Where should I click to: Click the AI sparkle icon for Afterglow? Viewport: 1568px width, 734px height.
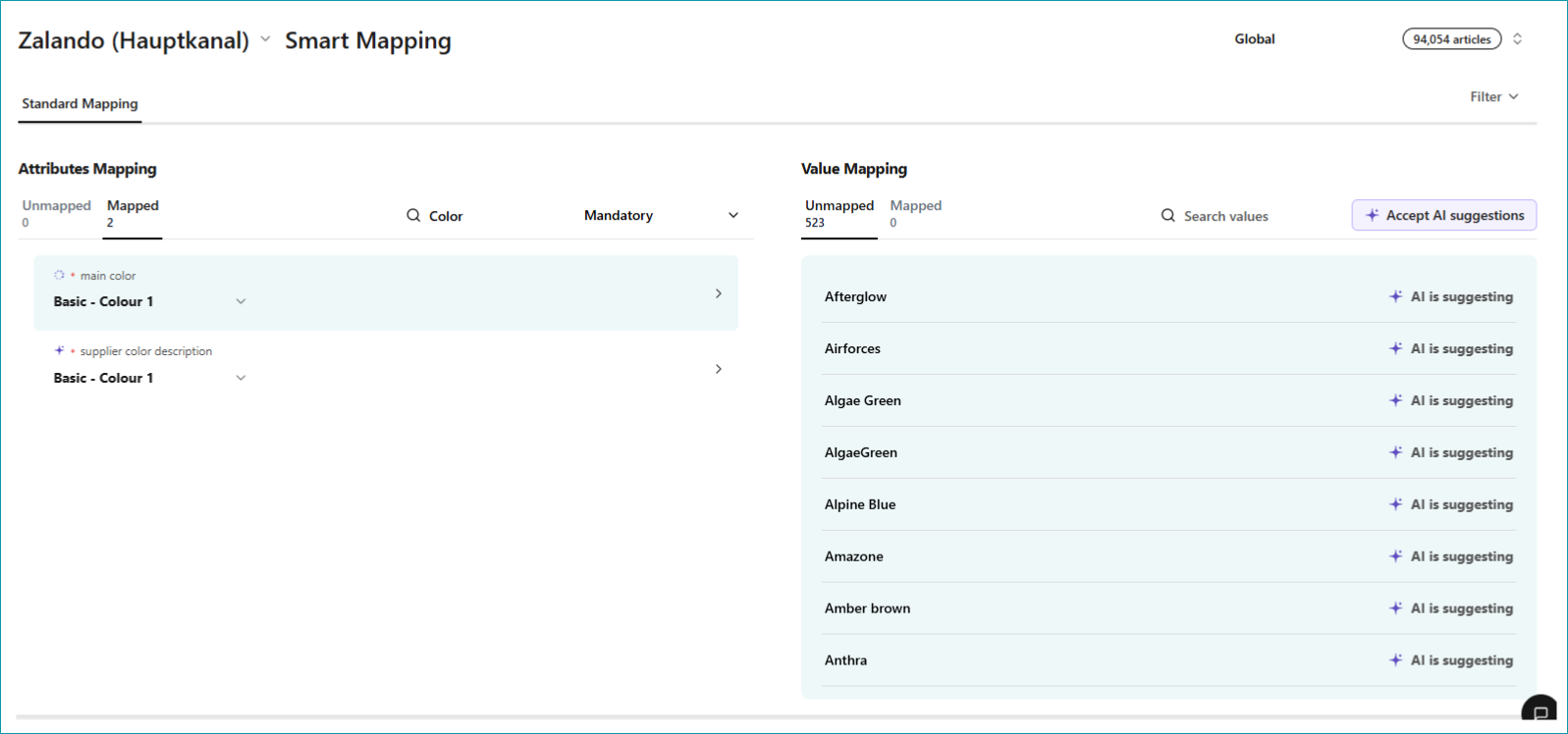1395,296
